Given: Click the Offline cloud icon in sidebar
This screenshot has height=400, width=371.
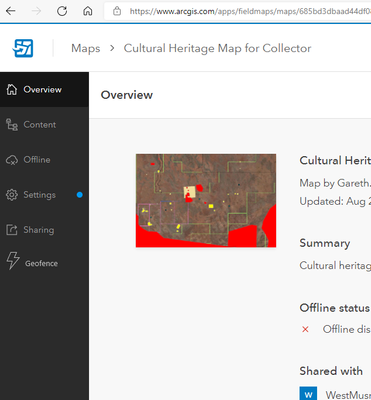Looking at the screenshot, I should tap(12, 160).
